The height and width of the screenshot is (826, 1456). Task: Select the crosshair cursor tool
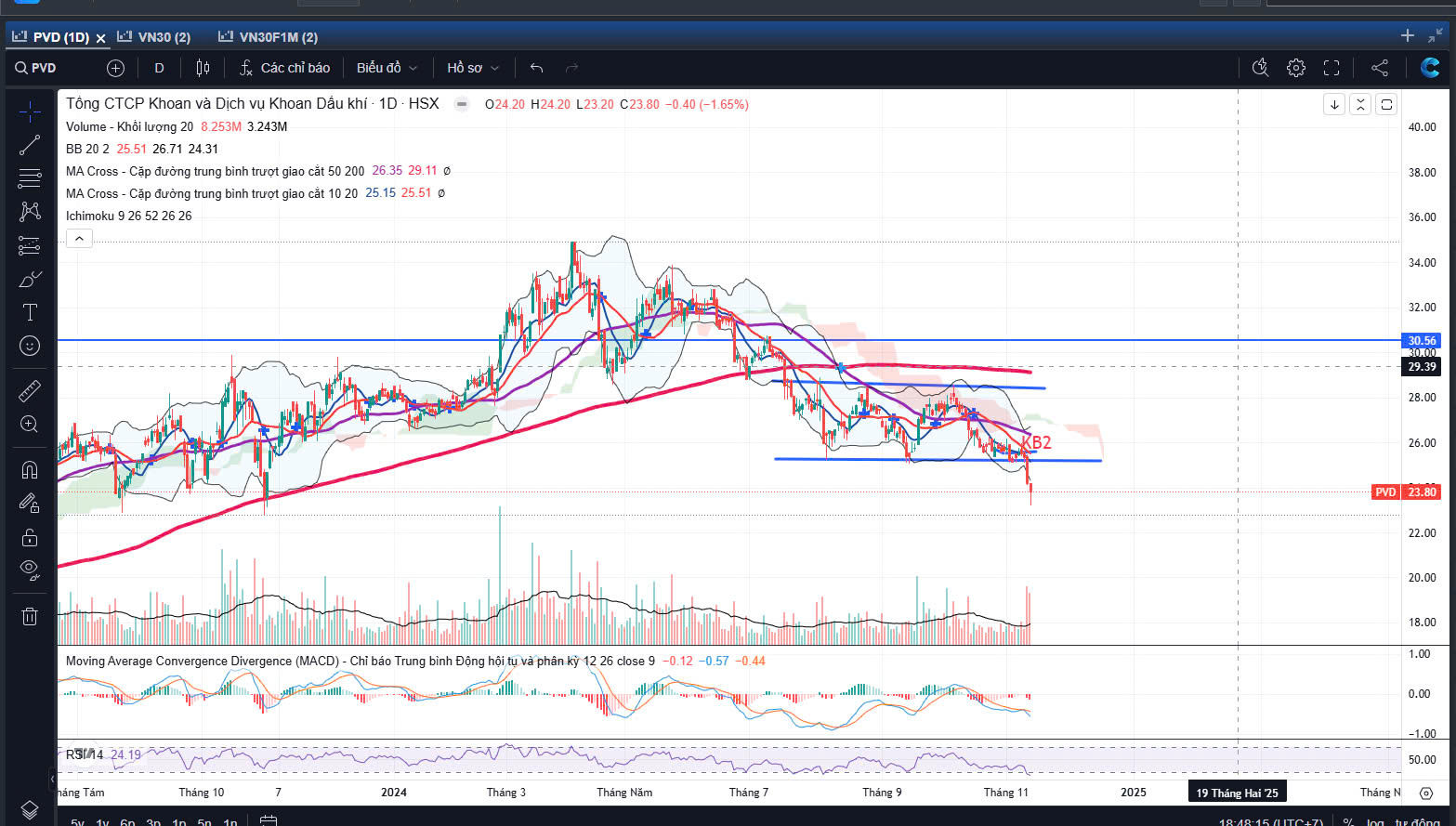pos(30,111)
